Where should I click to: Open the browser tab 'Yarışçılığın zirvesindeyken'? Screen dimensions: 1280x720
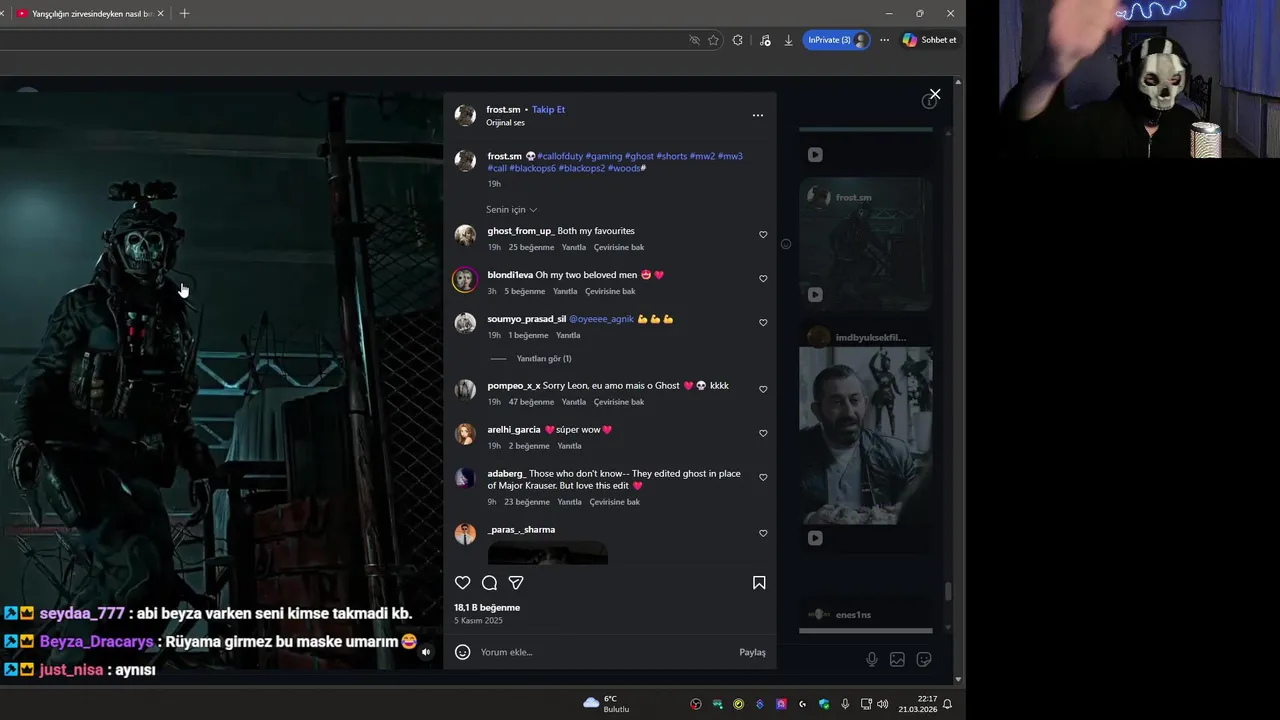90,14
